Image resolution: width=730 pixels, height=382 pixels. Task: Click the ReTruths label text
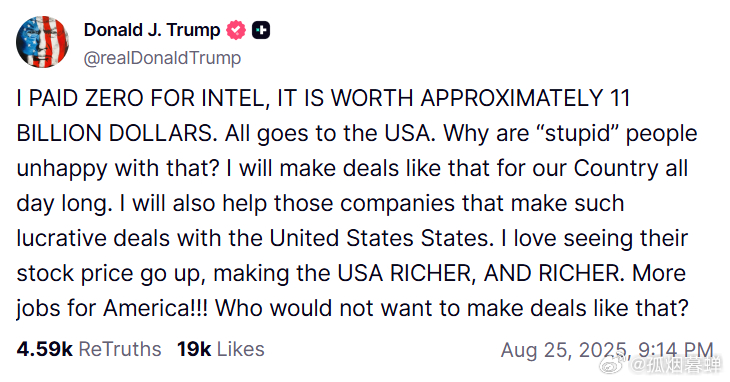(x=120, y=349)
